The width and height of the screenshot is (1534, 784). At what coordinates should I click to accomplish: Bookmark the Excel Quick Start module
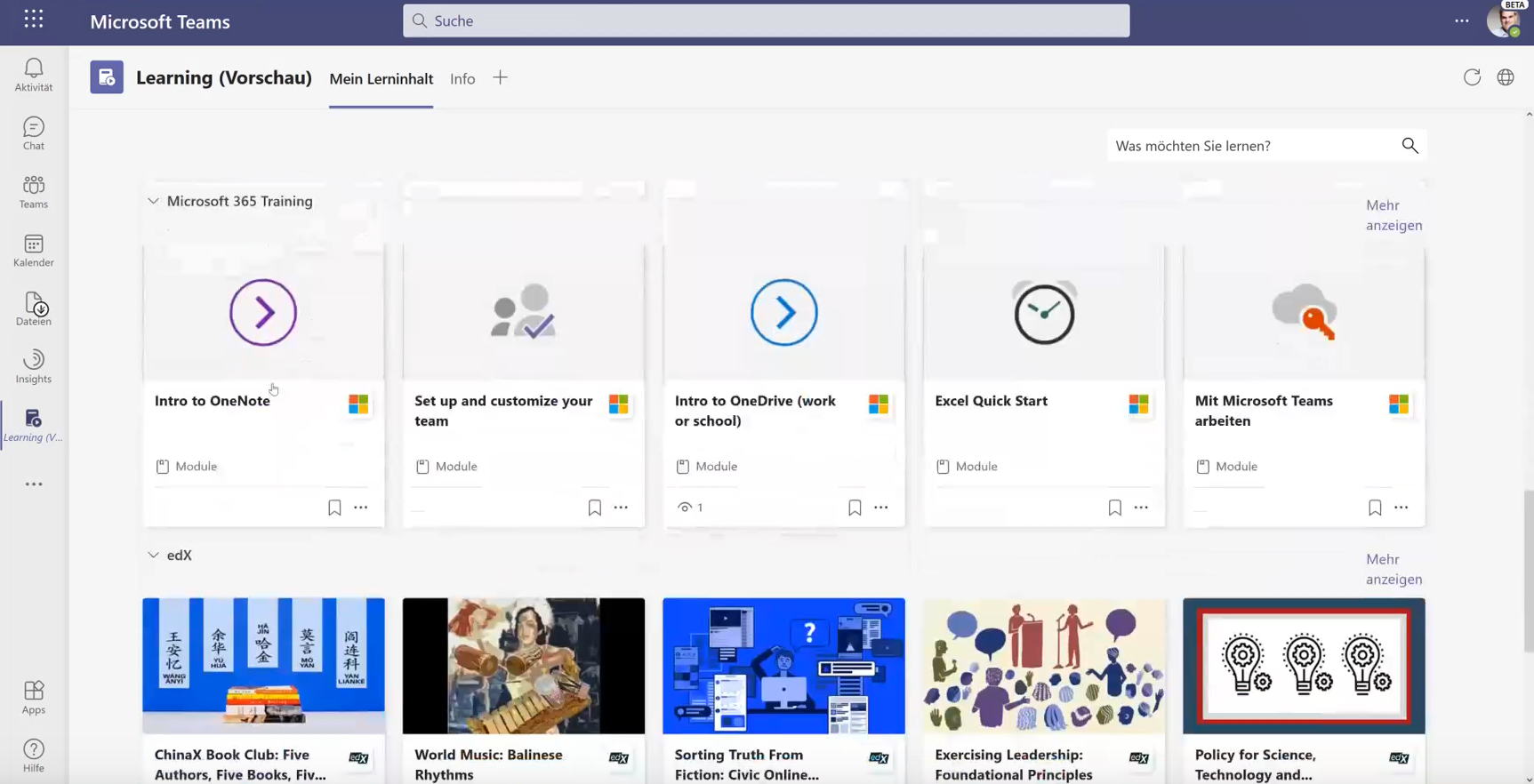click(x=1114, y=508)
